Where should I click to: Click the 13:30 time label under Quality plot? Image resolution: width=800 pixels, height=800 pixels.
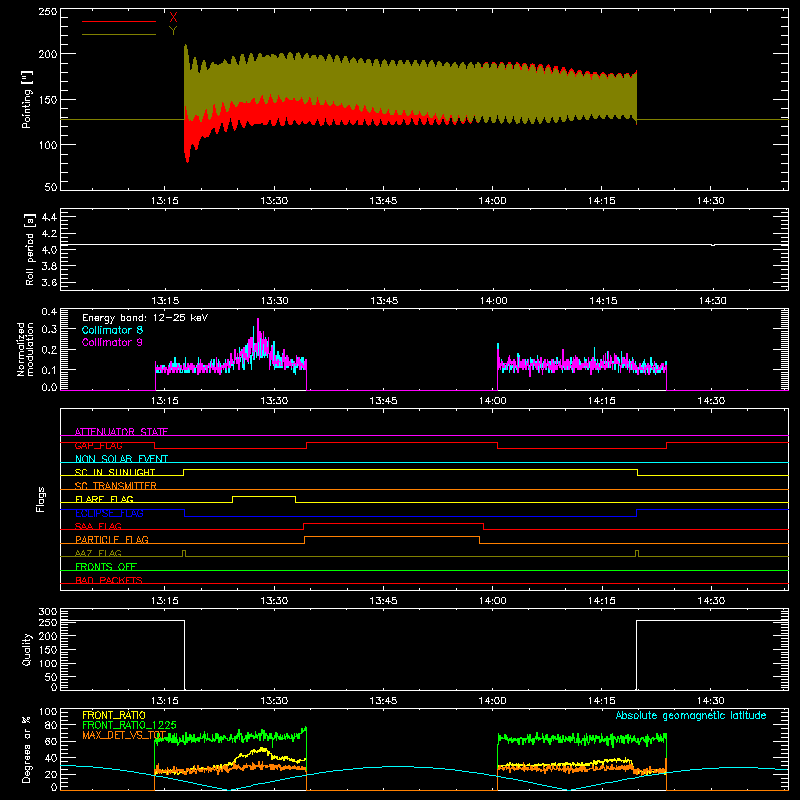tap(274, 701)
